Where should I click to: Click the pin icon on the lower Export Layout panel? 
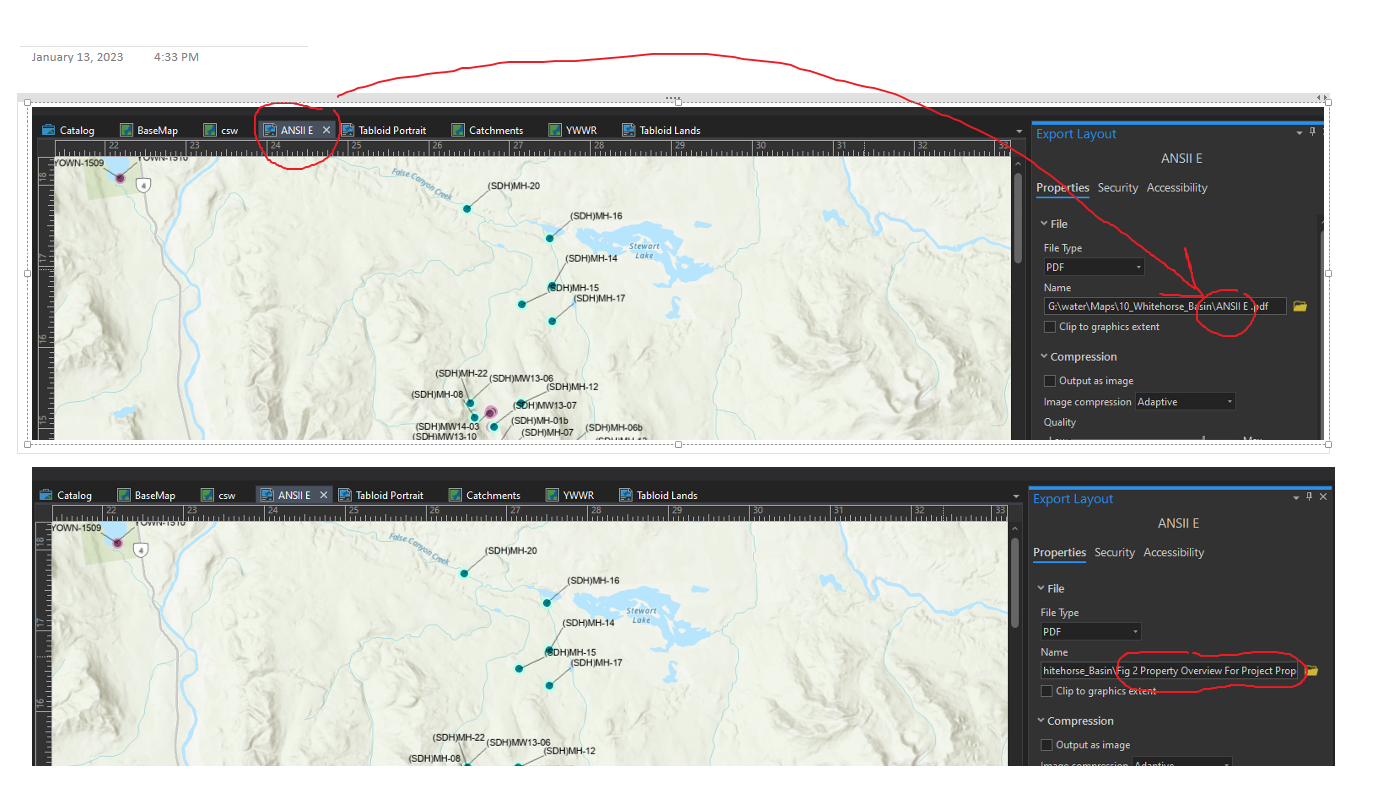pyautogui.click(x=1311, y=497)
